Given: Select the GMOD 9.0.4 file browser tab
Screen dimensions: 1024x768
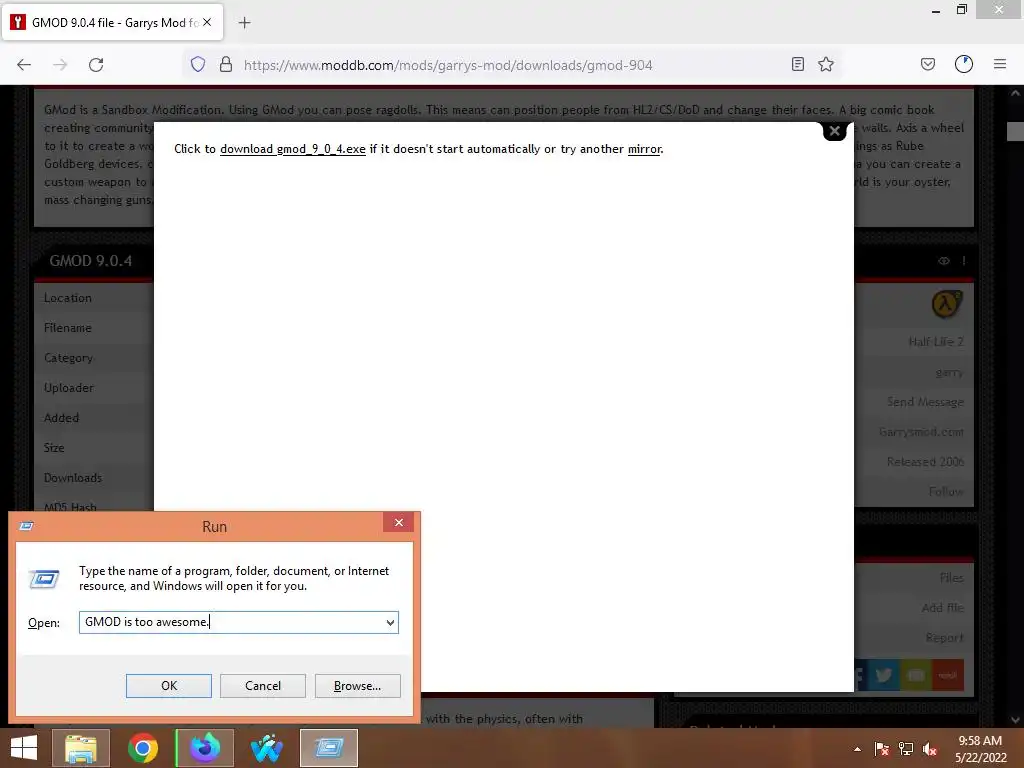Looking at the screenshot, I should pyautogui.click(x=113, y=22).
